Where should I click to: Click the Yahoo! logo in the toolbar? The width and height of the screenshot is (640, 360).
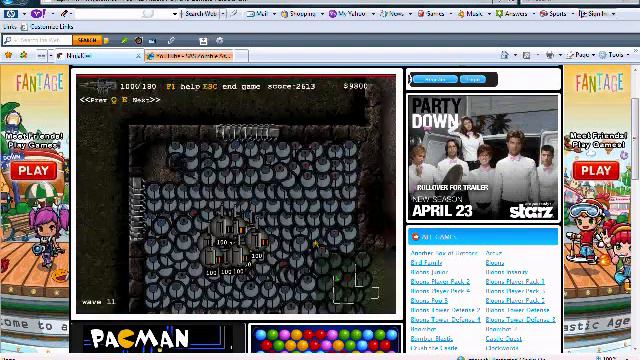(x=38, y=14)
